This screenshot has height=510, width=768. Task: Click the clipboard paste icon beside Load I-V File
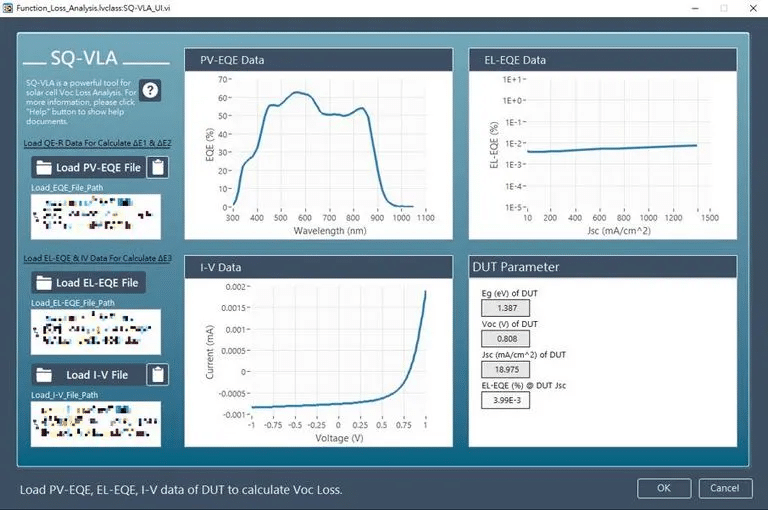[x=158, y=375]
